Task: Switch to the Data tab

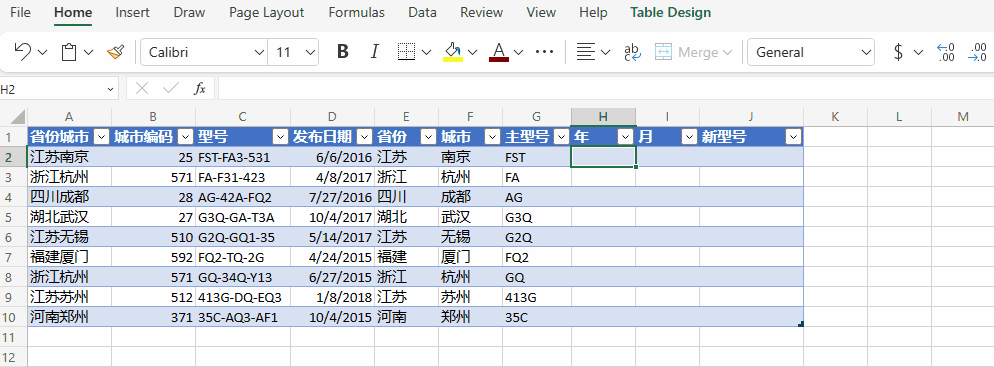Action: tap(422, 12)
